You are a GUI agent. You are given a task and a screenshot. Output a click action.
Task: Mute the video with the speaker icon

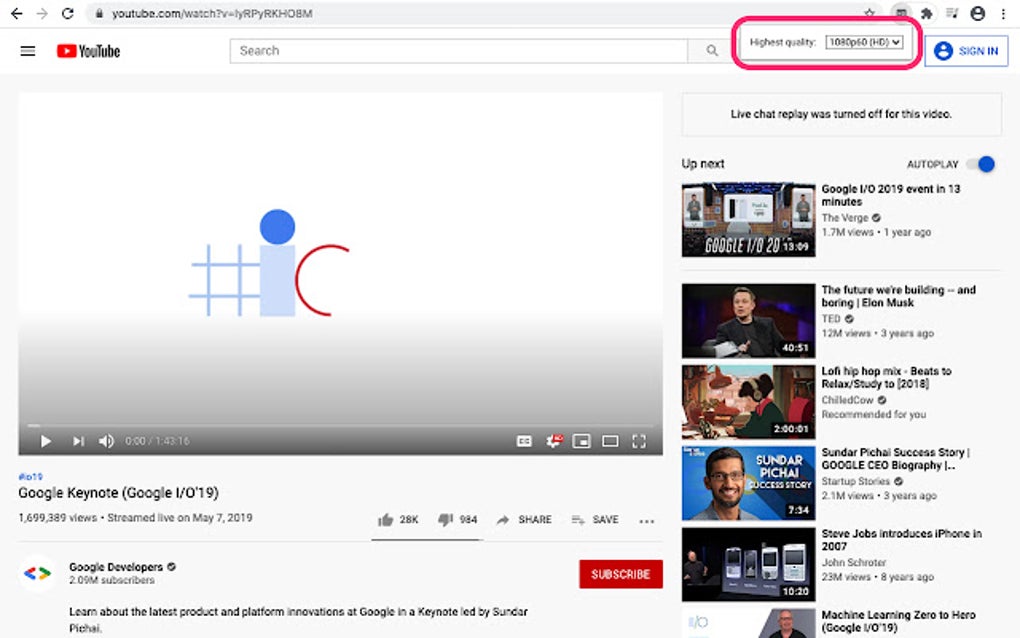[x=106, y=440]
